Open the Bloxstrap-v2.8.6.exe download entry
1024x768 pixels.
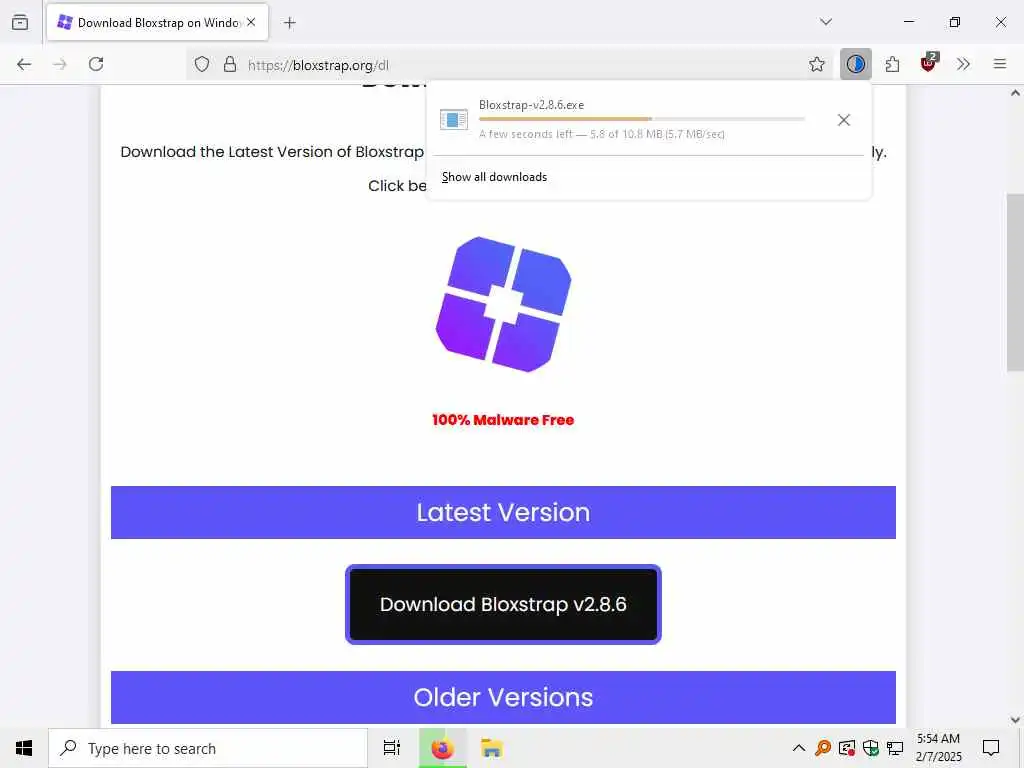coord(627,119)
